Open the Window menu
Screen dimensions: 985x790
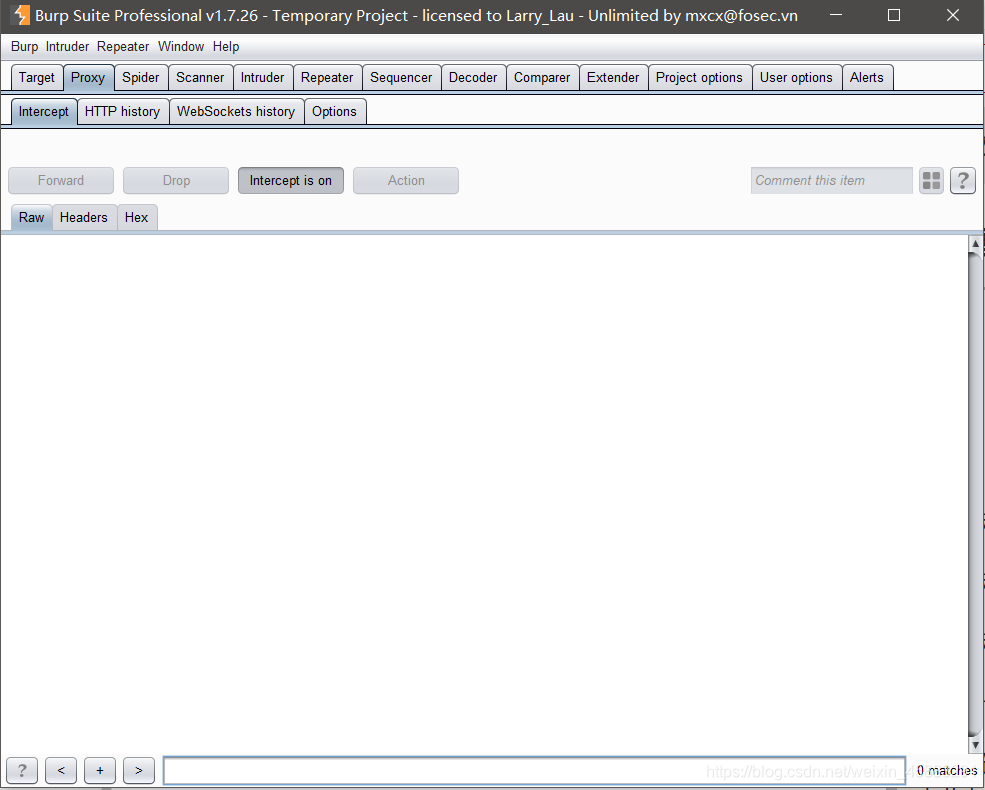click(x=181, y=46)
